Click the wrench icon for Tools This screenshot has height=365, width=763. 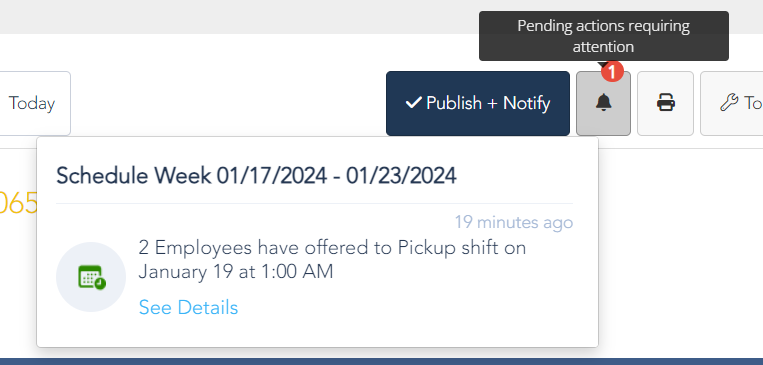click(728, 103)
